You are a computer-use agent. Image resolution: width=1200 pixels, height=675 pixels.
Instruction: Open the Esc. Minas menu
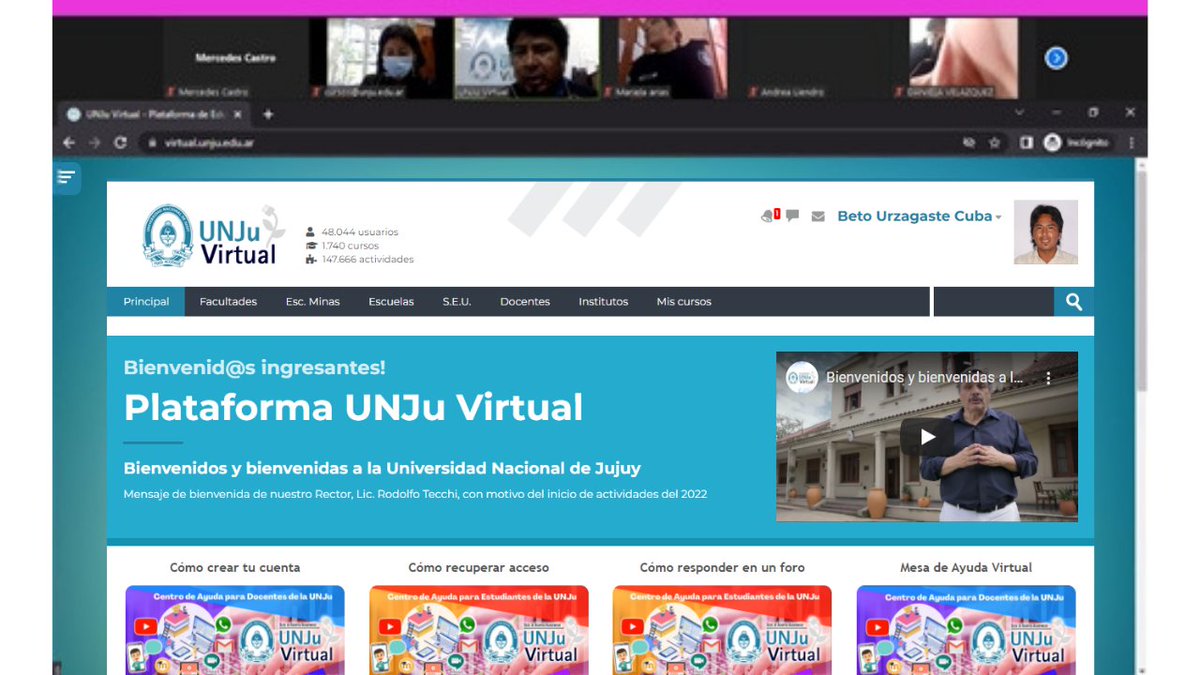pyautogui.click(x=313, y=301)
